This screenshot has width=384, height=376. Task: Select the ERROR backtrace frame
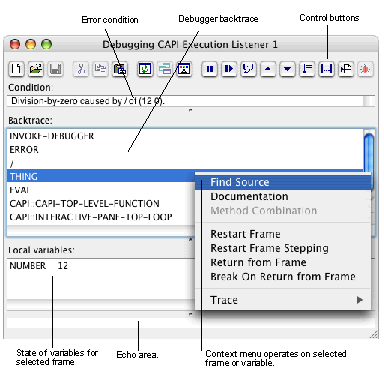coord(185,150)
